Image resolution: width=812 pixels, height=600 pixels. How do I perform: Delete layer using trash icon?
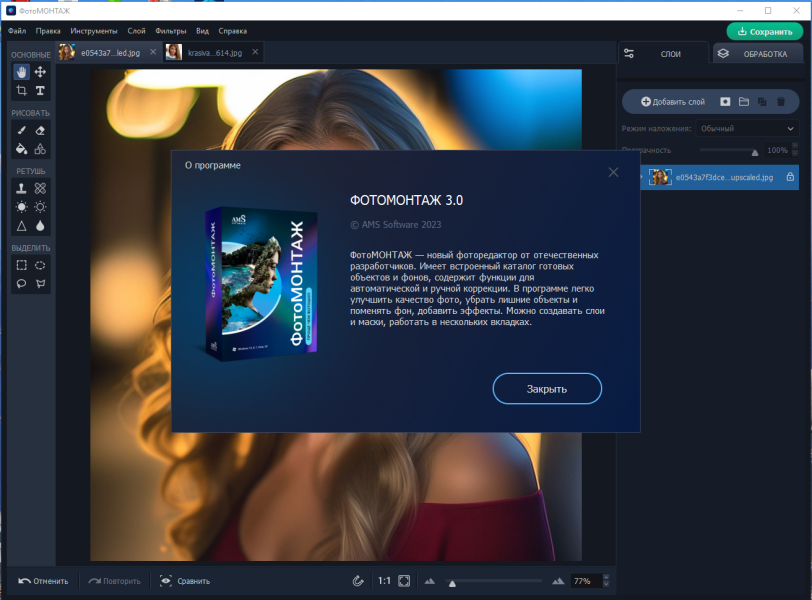click(781, 101)
